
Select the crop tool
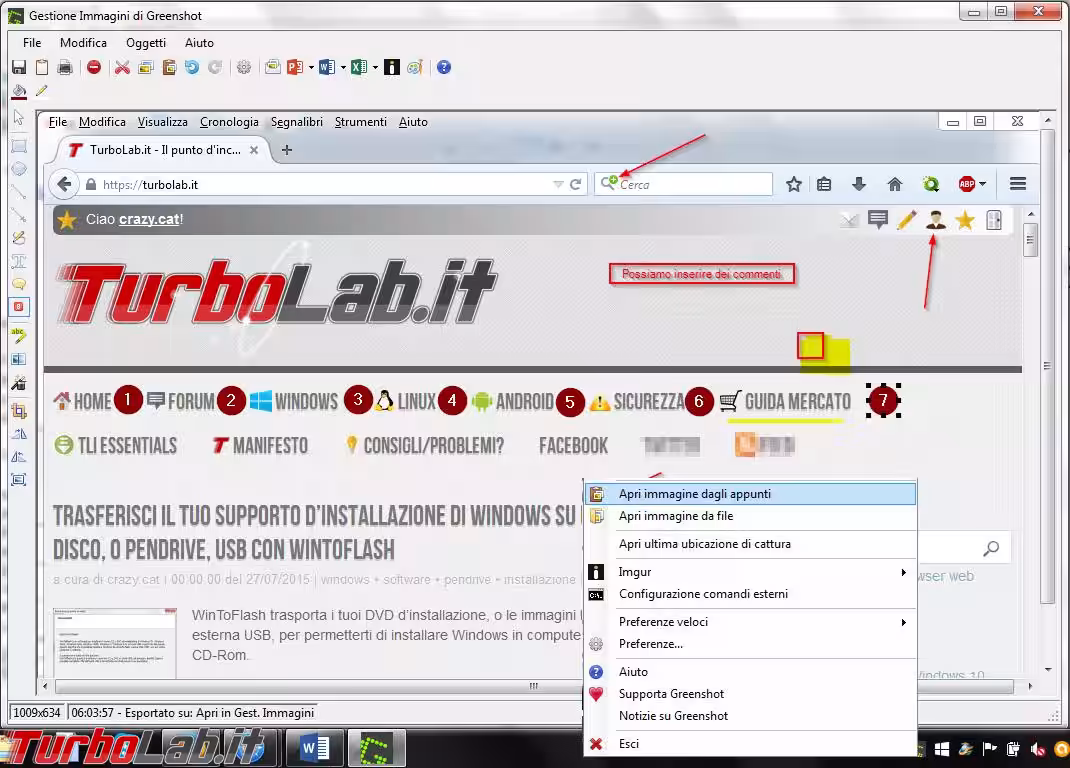point(19,410)
